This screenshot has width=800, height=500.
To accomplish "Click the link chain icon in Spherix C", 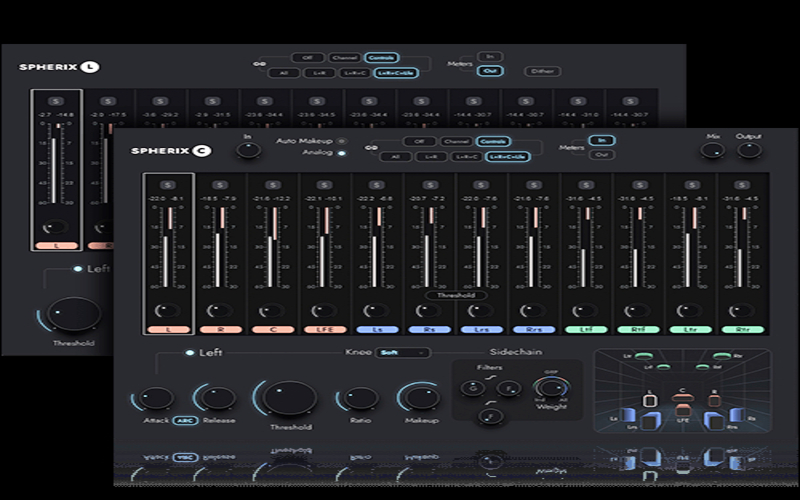I will [369, 148].
